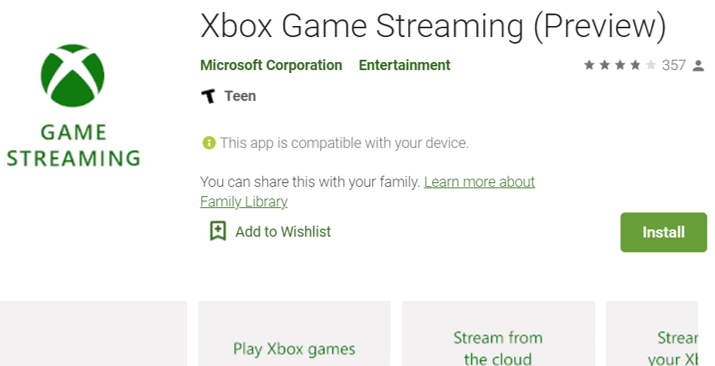
Task: Click the Xbox logo app icon
Action: [x=73, y=76]
